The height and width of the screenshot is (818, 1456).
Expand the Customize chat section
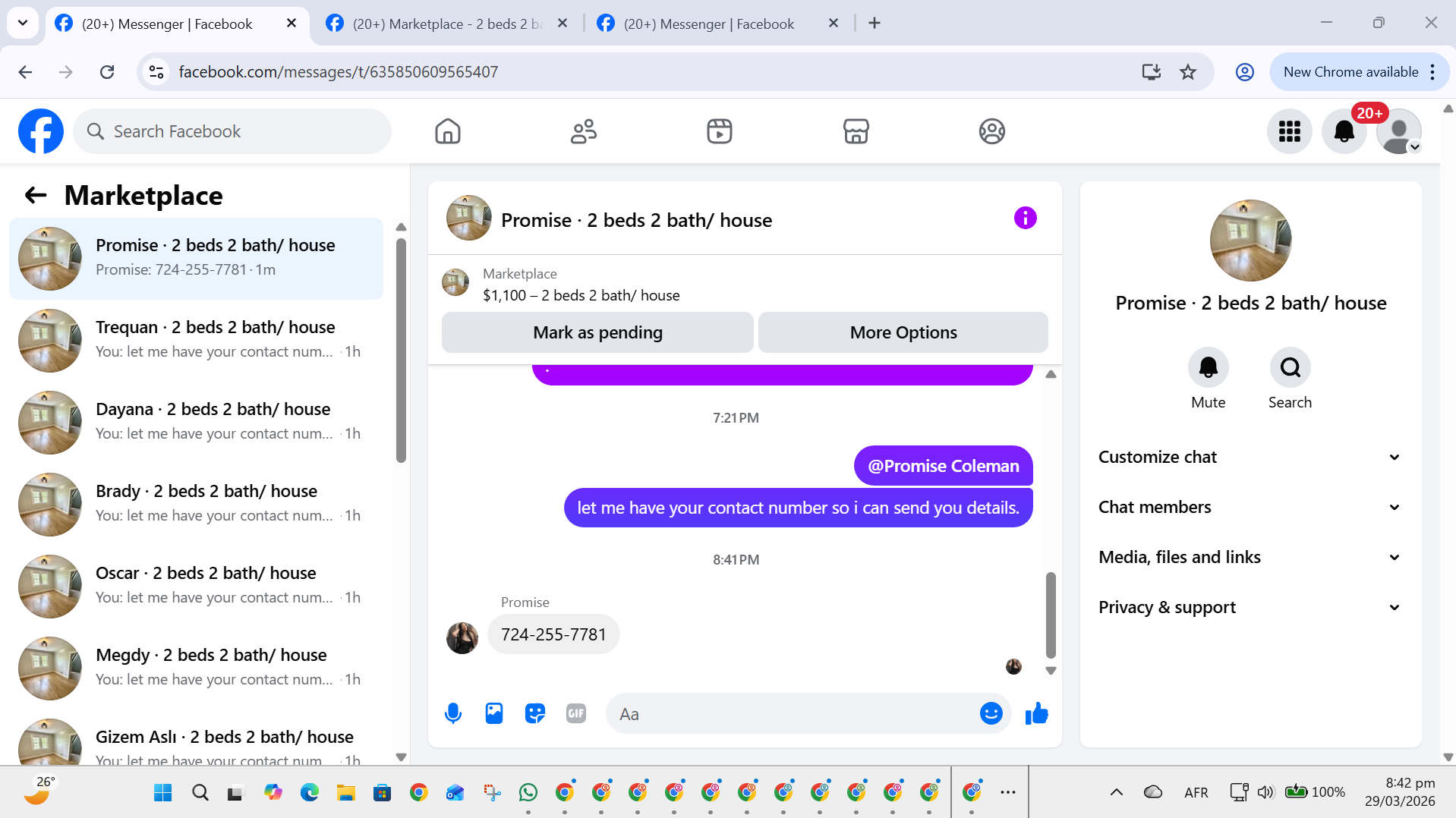click(1250, 457)
